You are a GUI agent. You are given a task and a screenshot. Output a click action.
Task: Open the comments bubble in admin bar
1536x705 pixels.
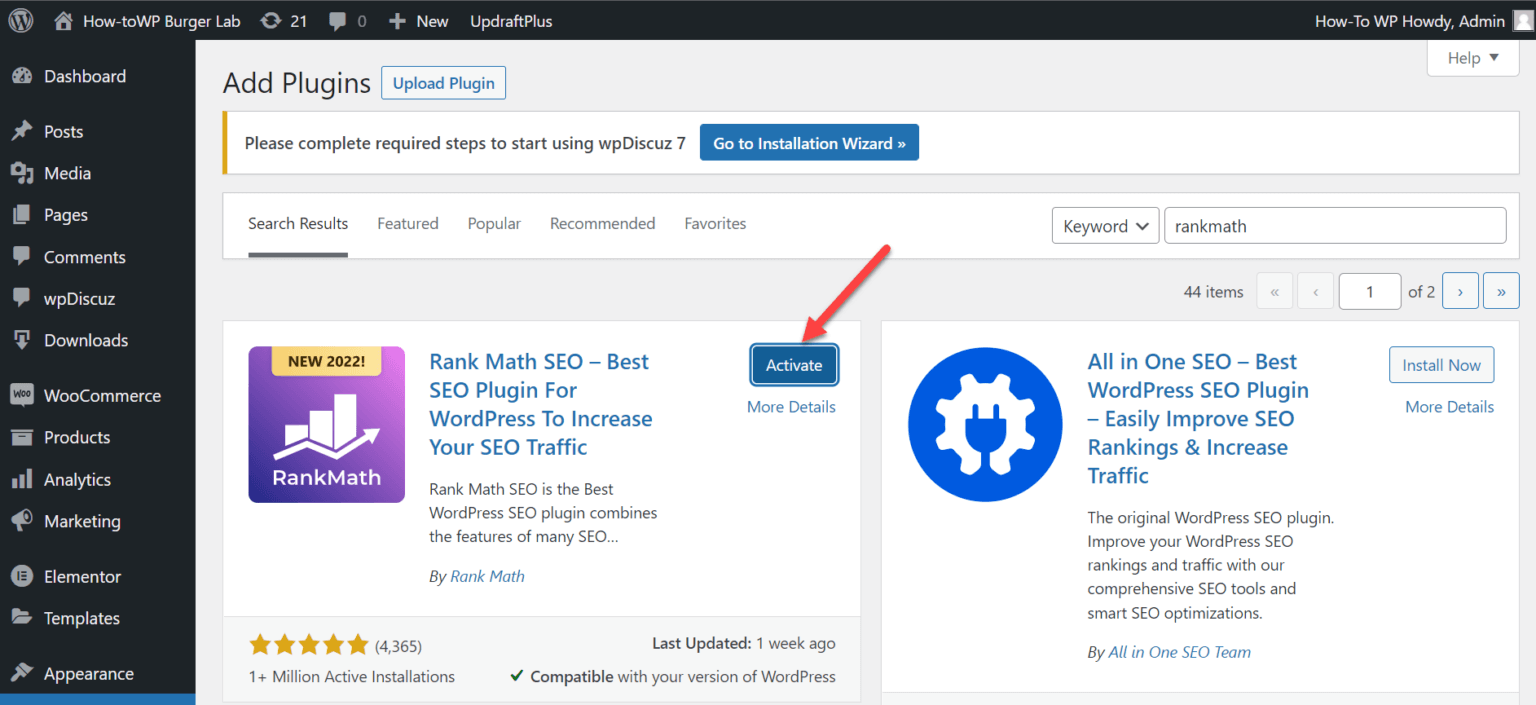pos(338,21)
